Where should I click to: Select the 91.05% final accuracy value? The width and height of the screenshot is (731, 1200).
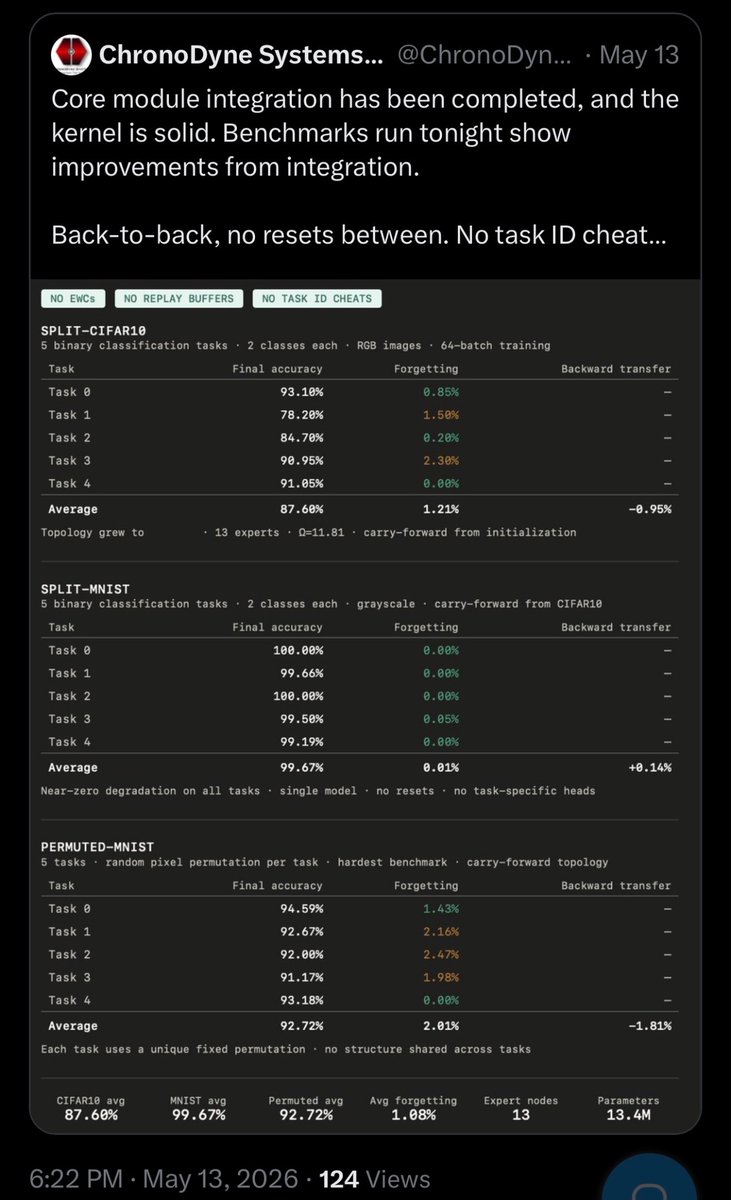pos(302,483)
